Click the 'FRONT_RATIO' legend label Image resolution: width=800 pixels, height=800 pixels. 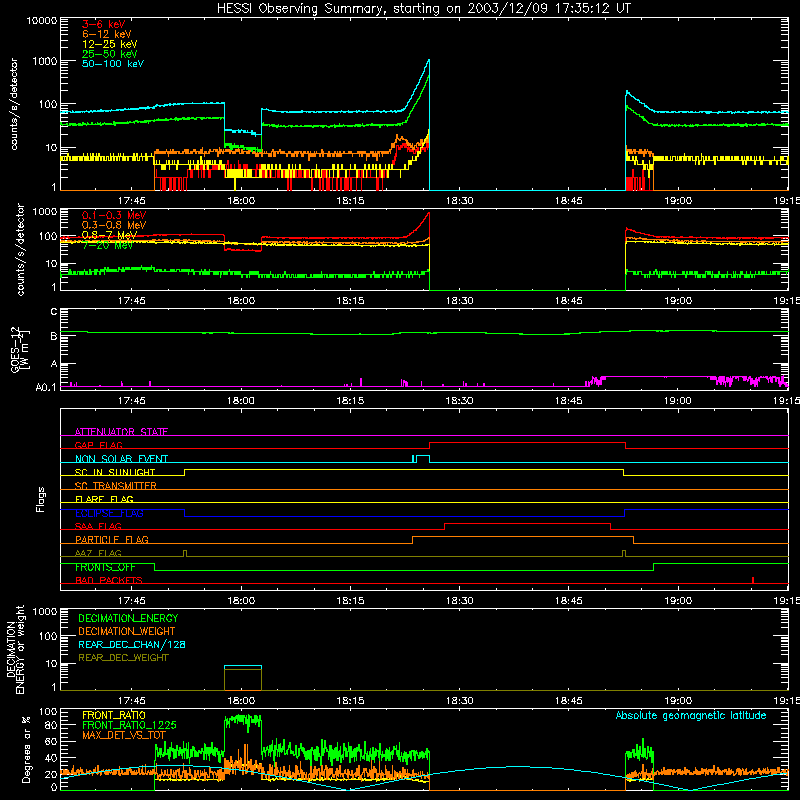114,715
